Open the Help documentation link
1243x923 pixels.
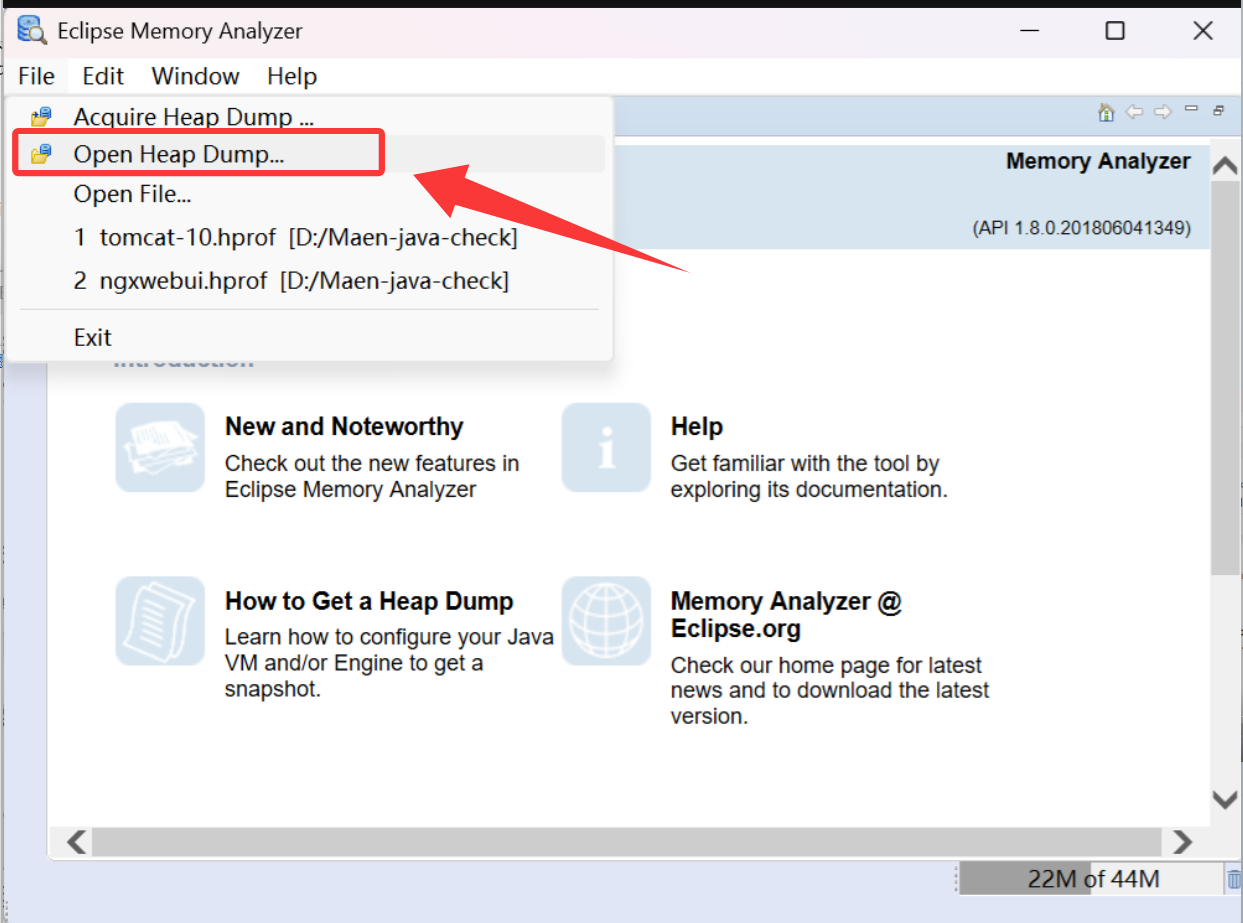point(697,427)
